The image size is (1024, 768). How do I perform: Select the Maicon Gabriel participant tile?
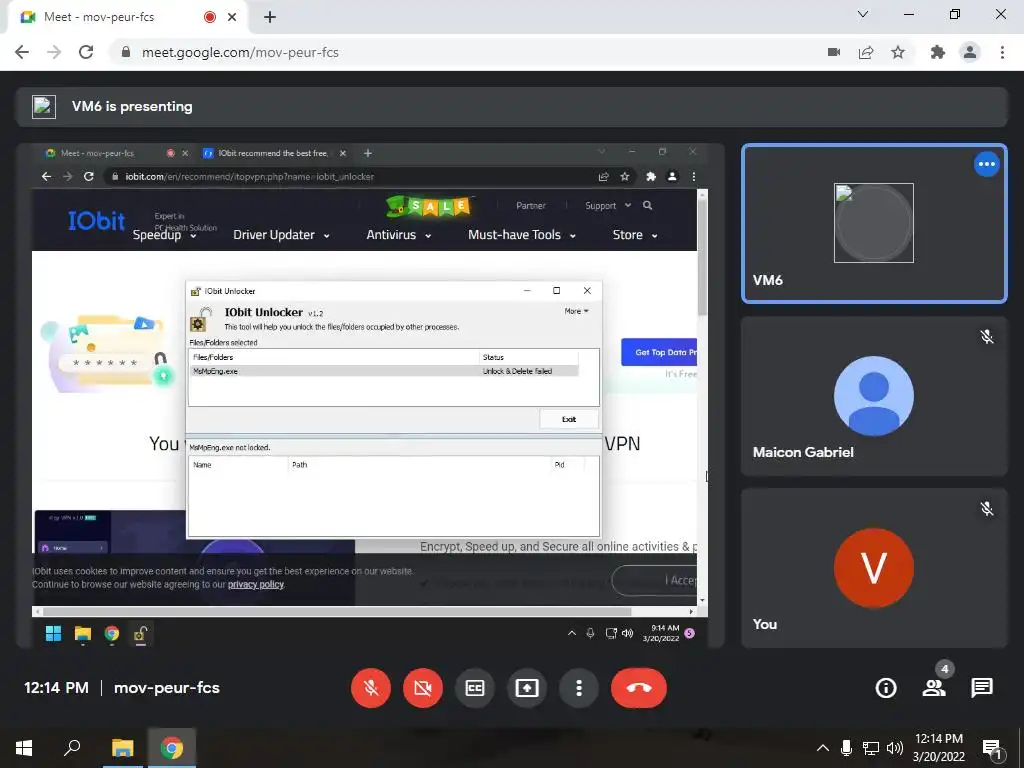coord(874,396)
